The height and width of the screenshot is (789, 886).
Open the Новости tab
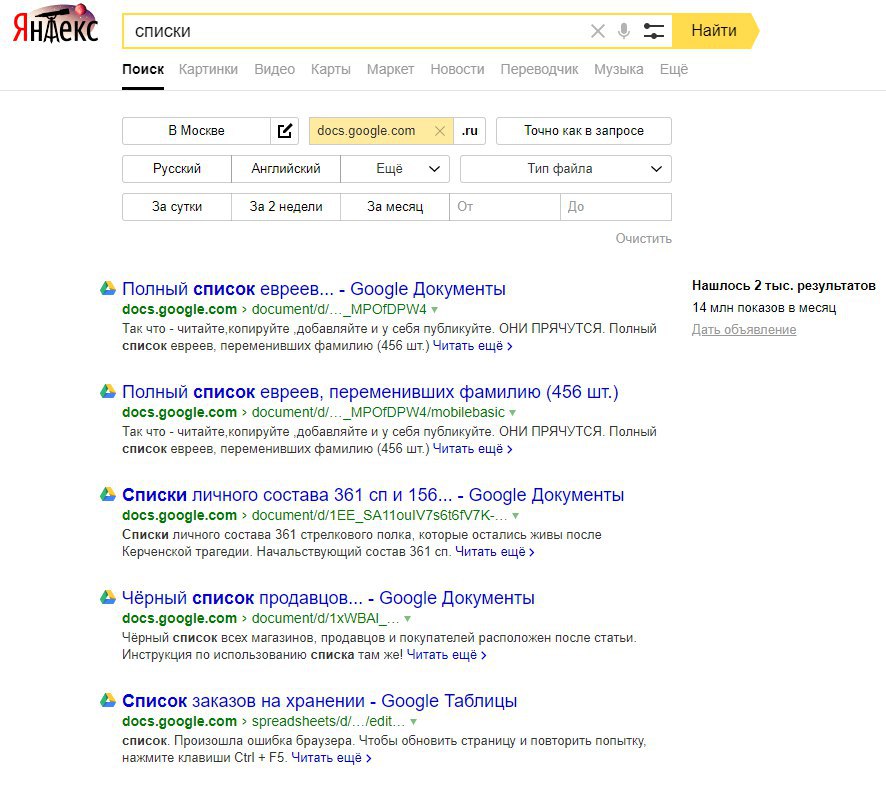[457, 70]
